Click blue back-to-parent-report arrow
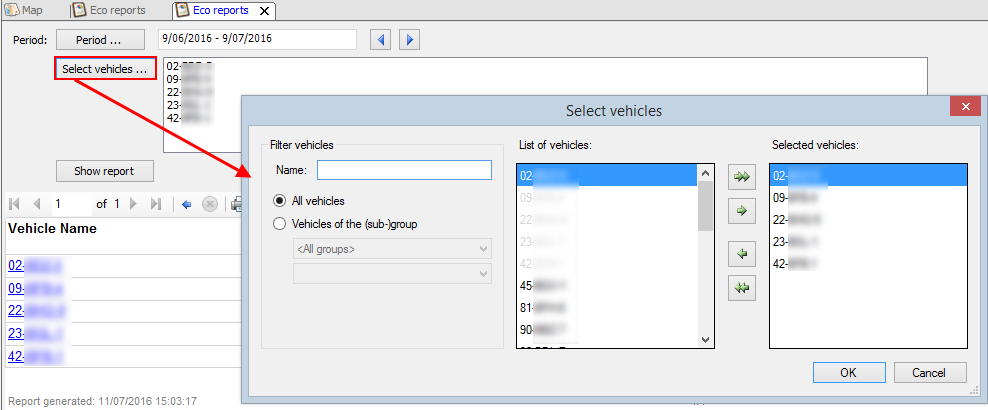This screenshot has width=988, height=410. [187, 204]
